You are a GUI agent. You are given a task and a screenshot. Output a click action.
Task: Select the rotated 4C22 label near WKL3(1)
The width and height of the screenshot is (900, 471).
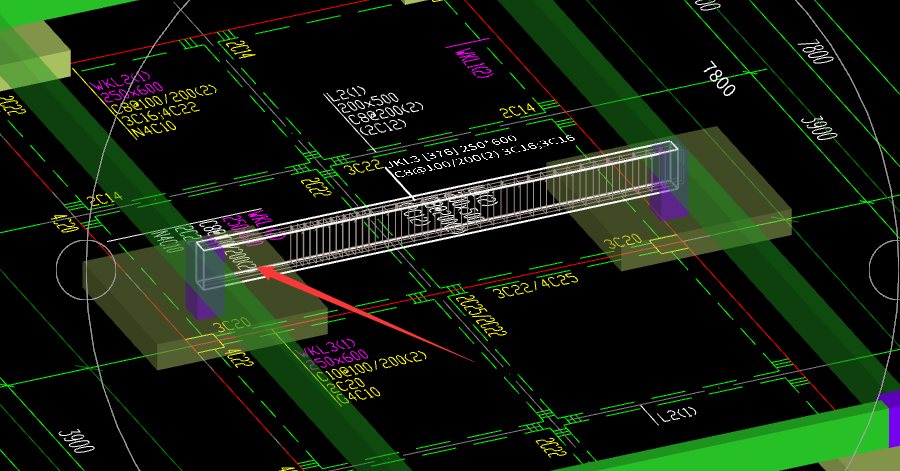pyautogui.click(x=239, y=358)
